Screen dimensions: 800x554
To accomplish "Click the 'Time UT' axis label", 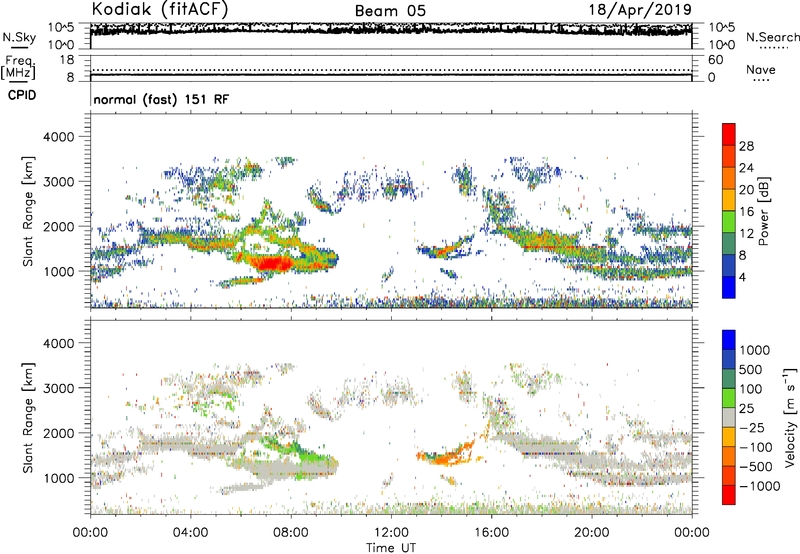I will (x=391, y=548).
